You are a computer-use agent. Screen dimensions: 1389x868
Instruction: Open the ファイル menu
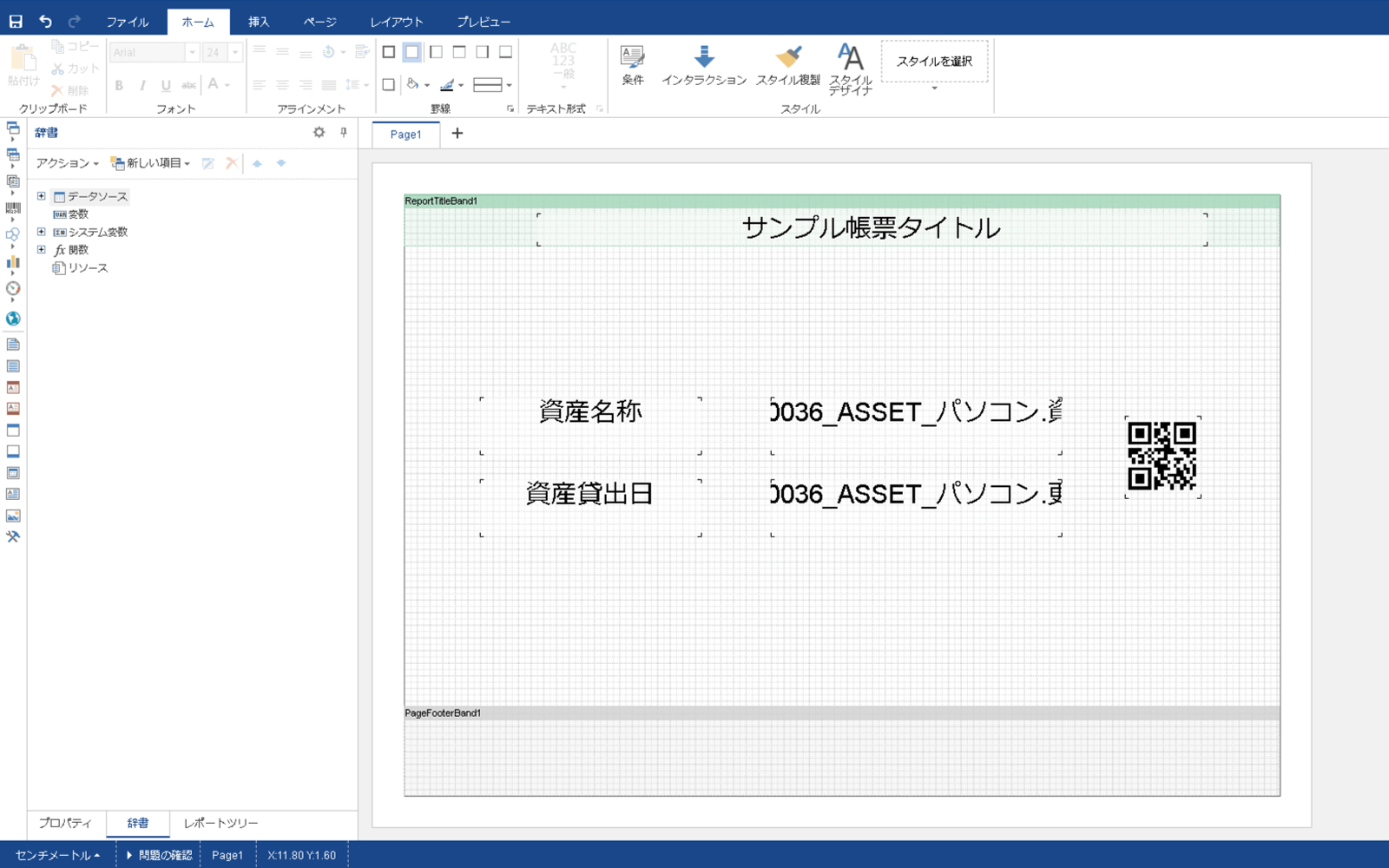128,22
